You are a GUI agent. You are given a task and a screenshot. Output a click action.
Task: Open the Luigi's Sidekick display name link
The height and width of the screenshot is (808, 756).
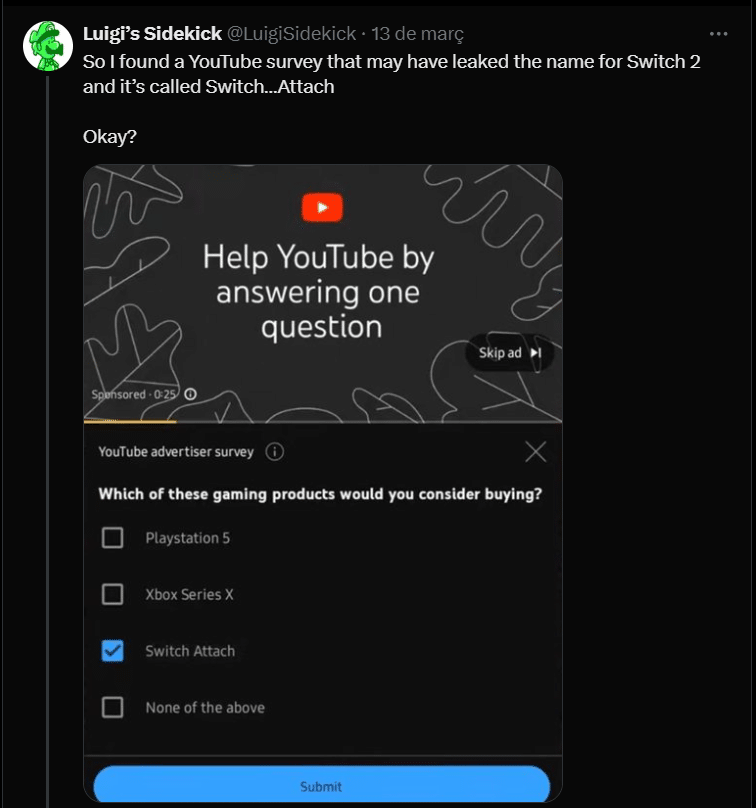pyautogui.click(x=152, y=34)
